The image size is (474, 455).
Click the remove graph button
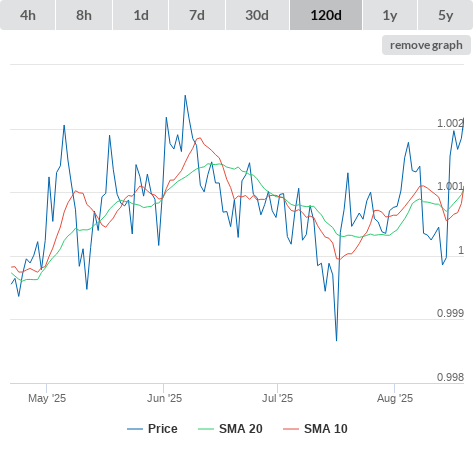click(x=426, y=45)
